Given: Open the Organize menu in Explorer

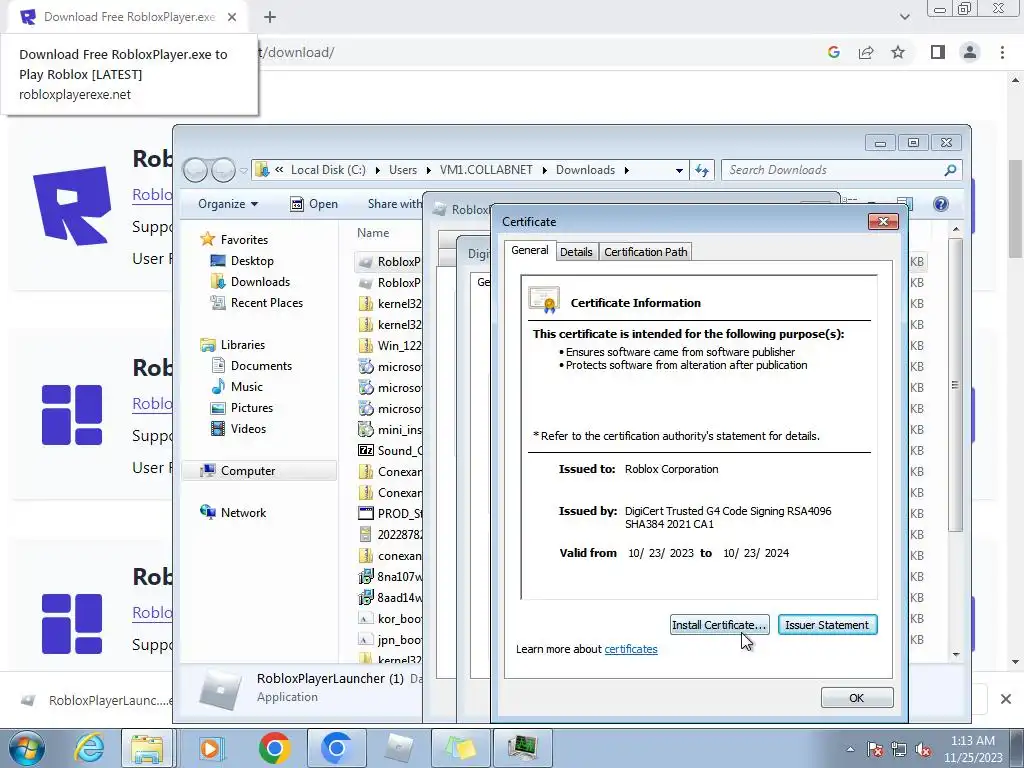Looking at the screenshot, I should 228,204.
